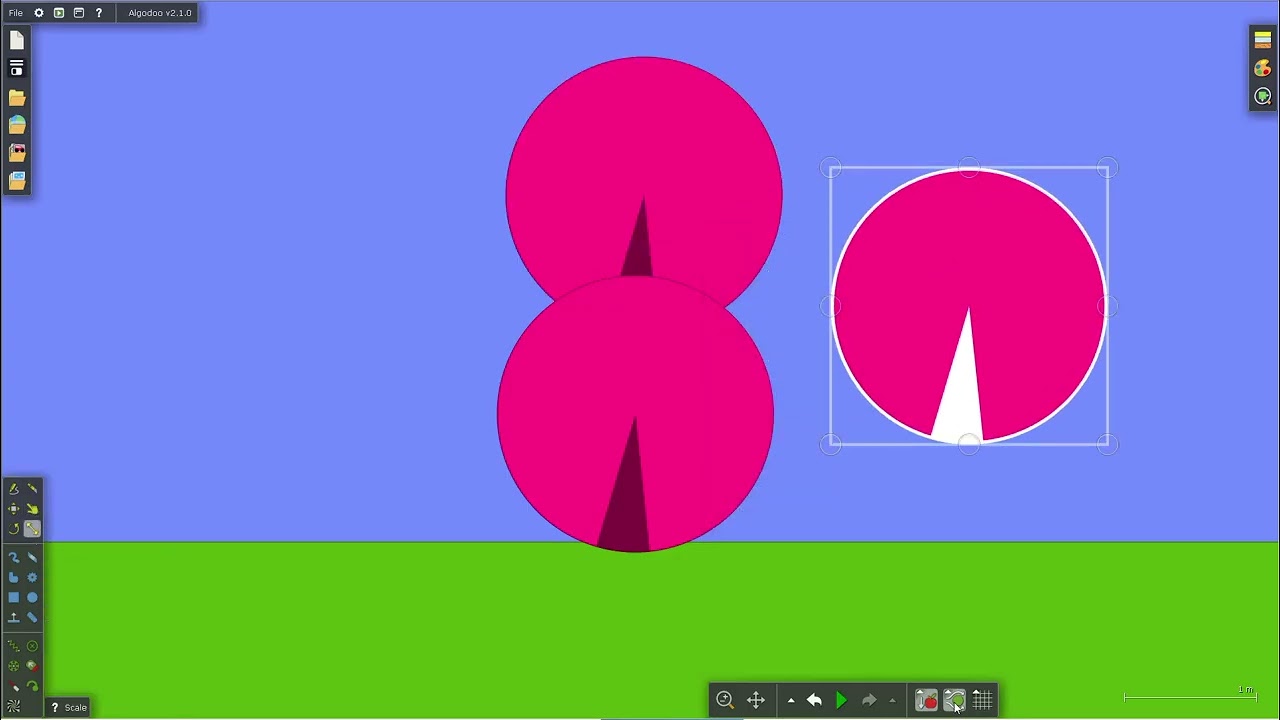Select the Pan tool in bottom bar
The height and width of the screenshot is (720, 1280).
click(756, 700)
